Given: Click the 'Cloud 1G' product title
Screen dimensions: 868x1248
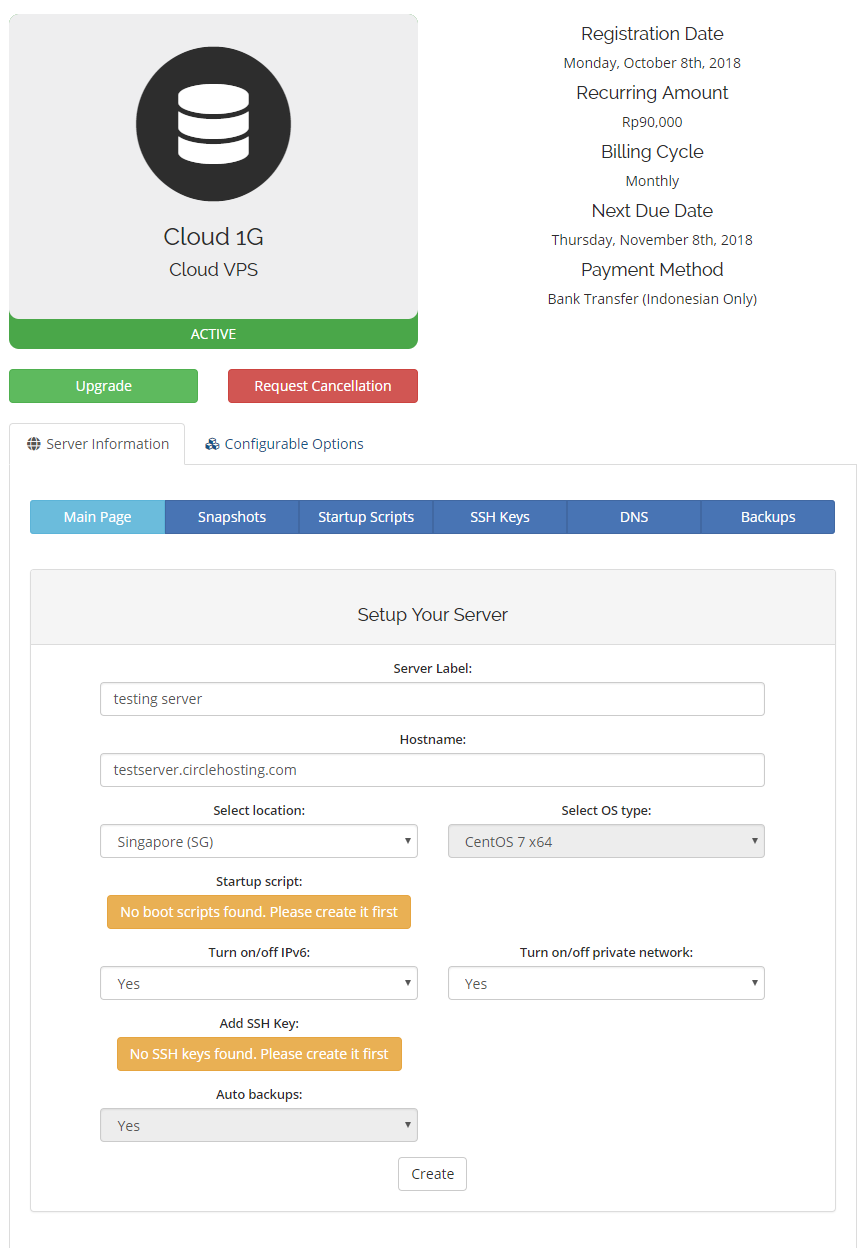Looking at the screenshot, I should 213,237.
